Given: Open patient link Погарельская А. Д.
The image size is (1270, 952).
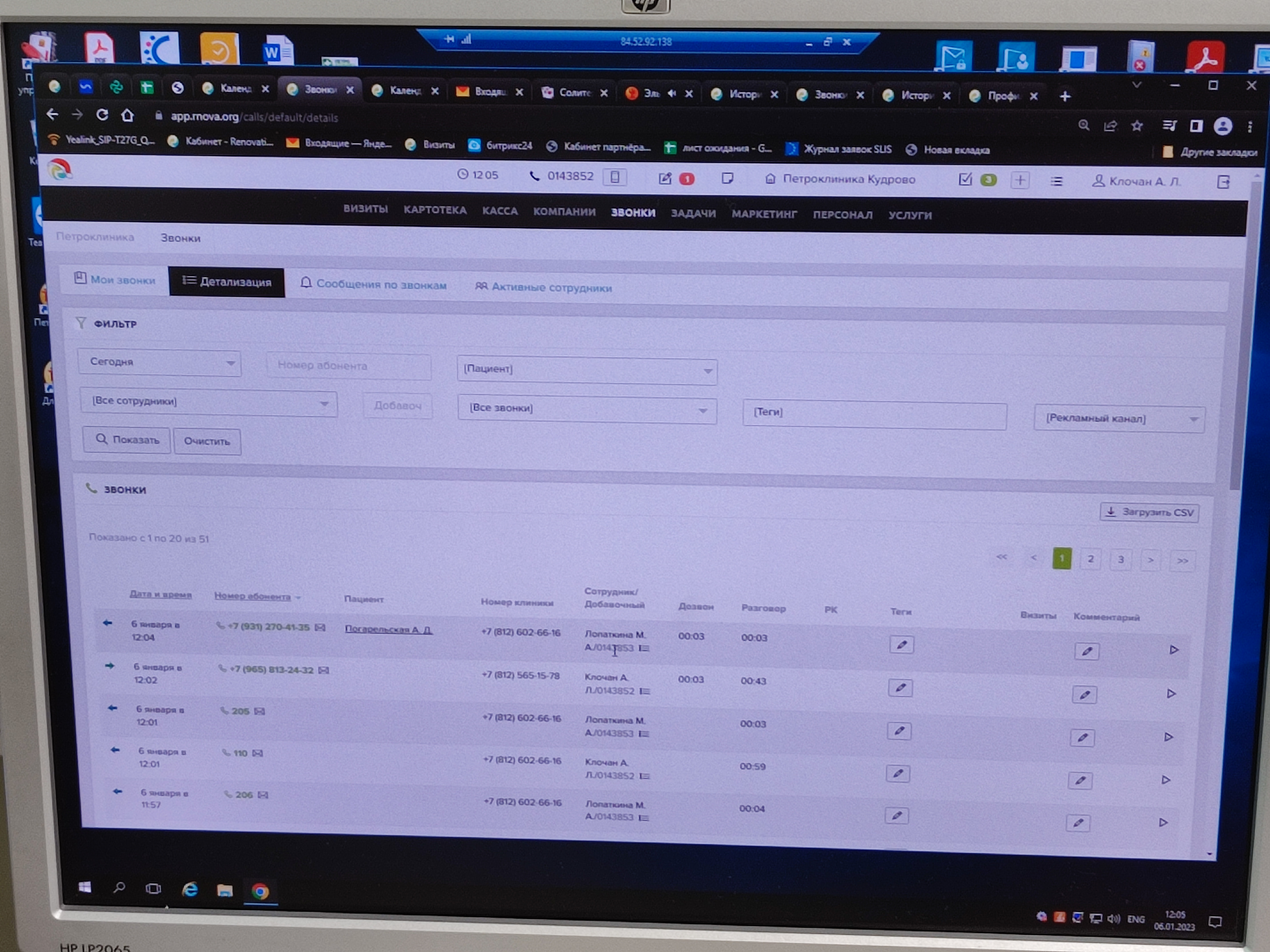Looking at the screenshot, I should click(388, 630).
